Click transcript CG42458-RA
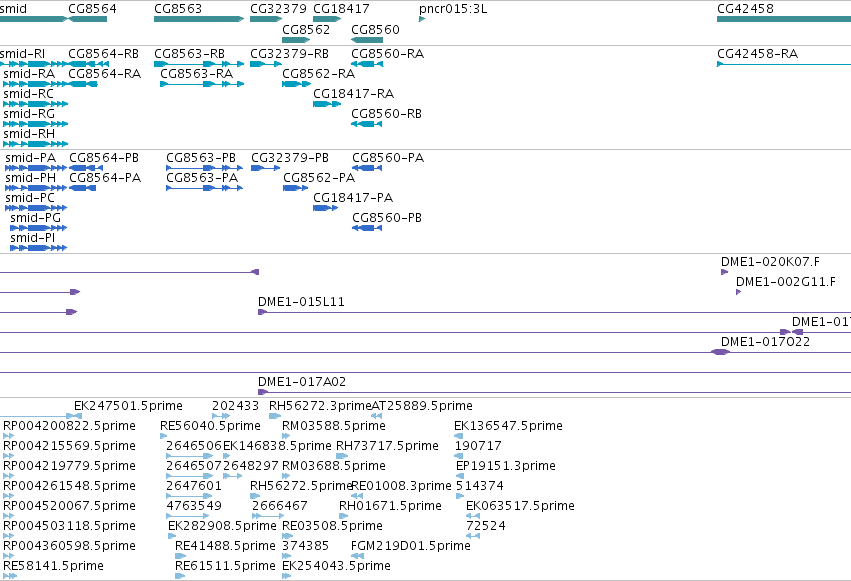This screenshot has height=581, width=851. coord(757,54)
